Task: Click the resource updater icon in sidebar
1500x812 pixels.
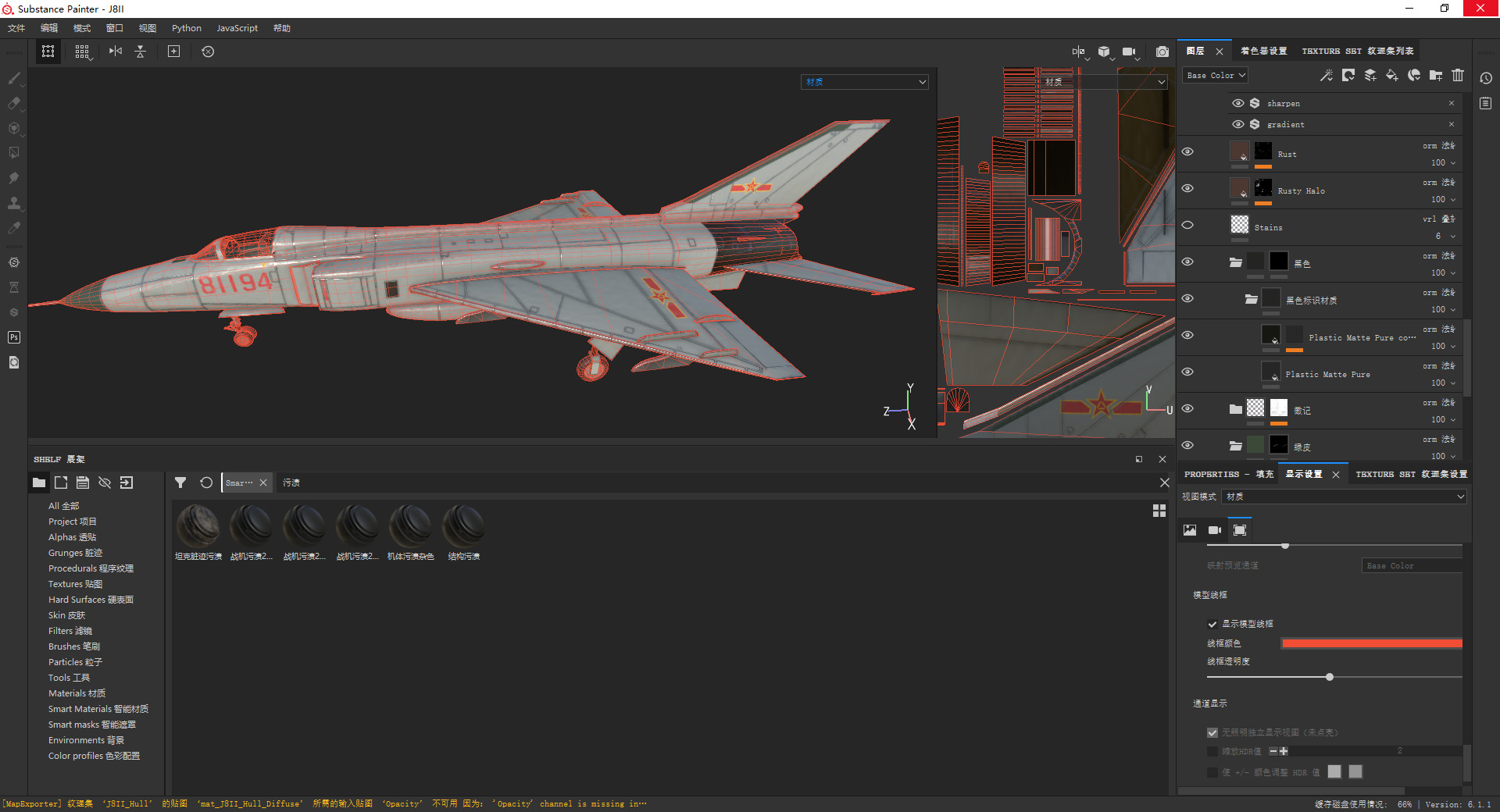Action: (14, 362)
